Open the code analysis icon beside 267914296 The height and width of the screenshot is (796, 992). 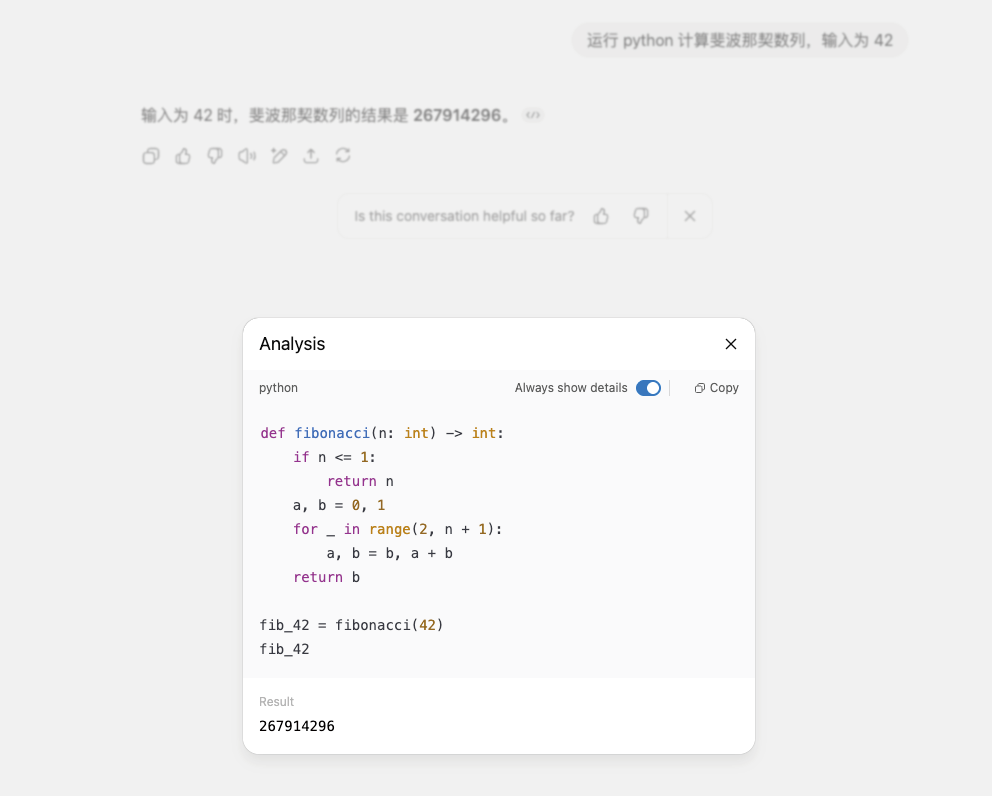(x=534, y=115)
